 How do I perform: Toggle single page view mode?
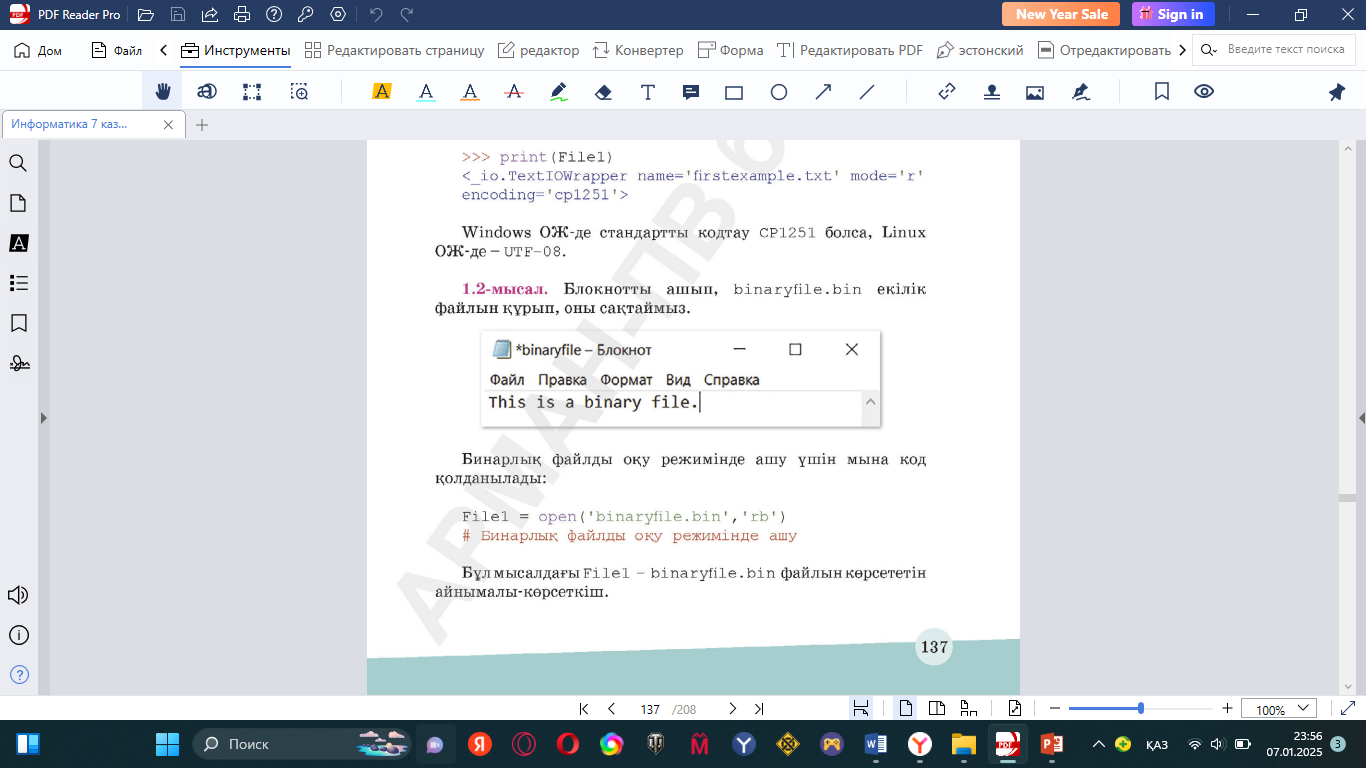tap(906, 708)
